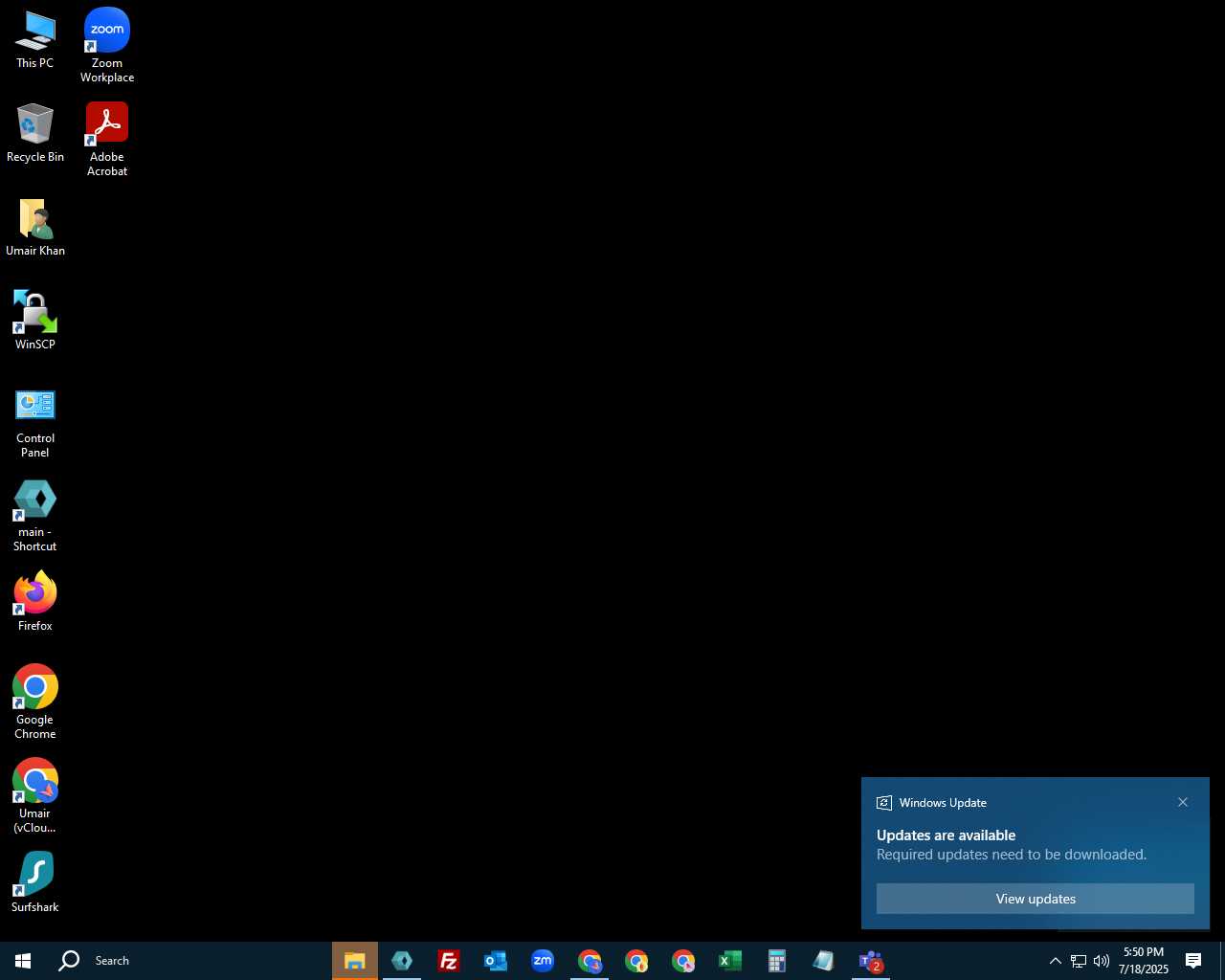Select the Control Panel desktop icon
The height and width of the screenshot is (980, 1225).
coord(35,422)
